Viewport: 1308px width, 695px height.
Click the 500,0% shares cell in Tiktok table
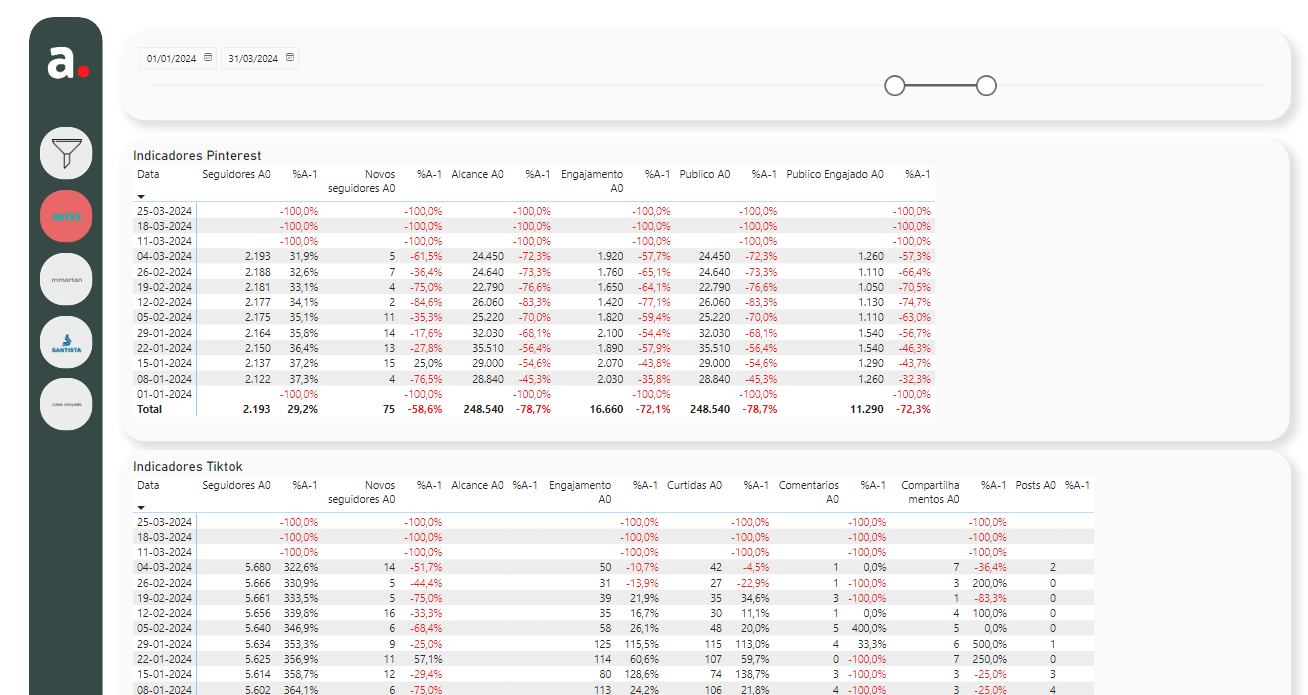pos(990,644)
